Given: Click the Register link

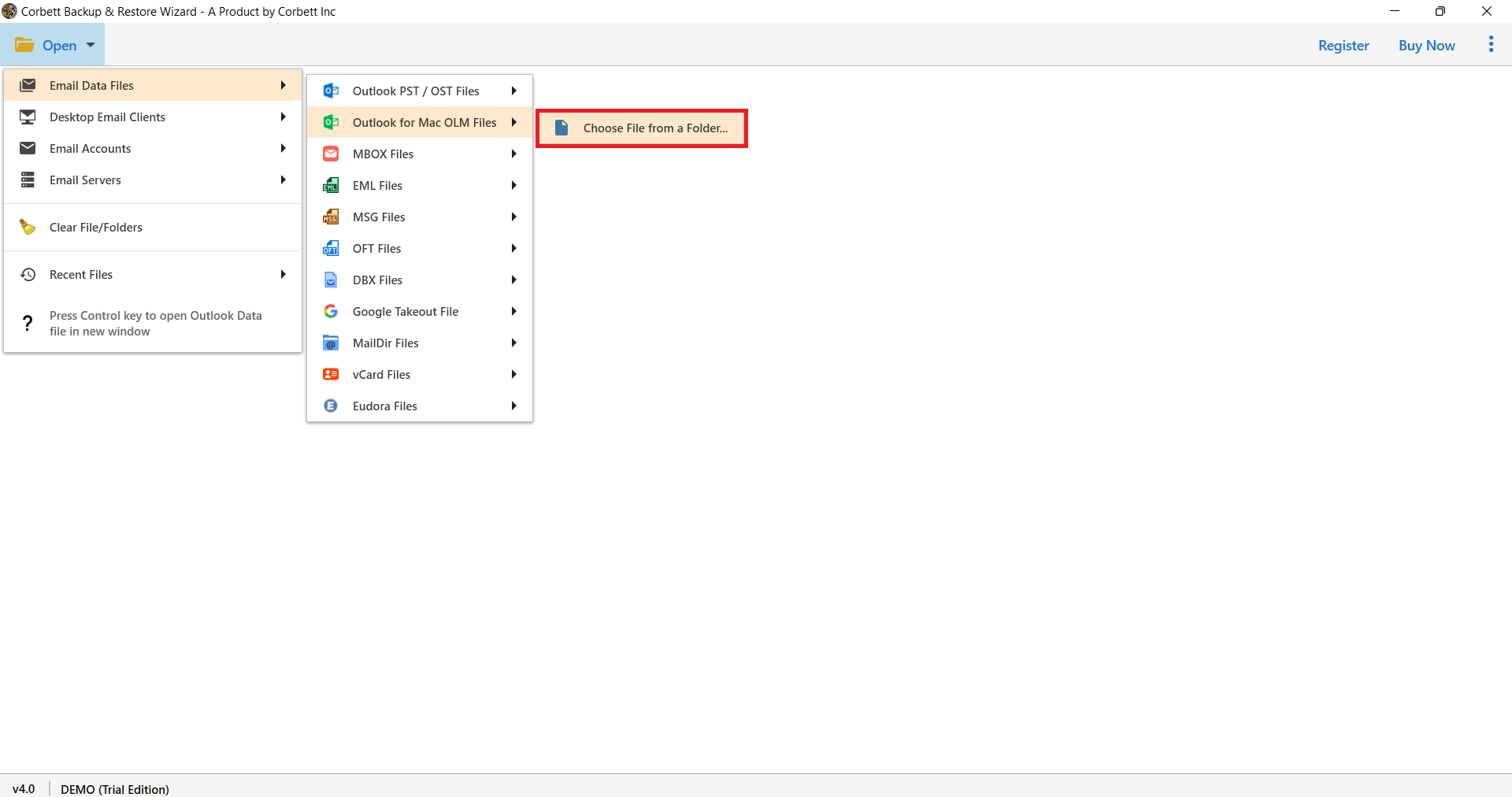Looking at the screenshot, I should click(x=1343, y=46).
